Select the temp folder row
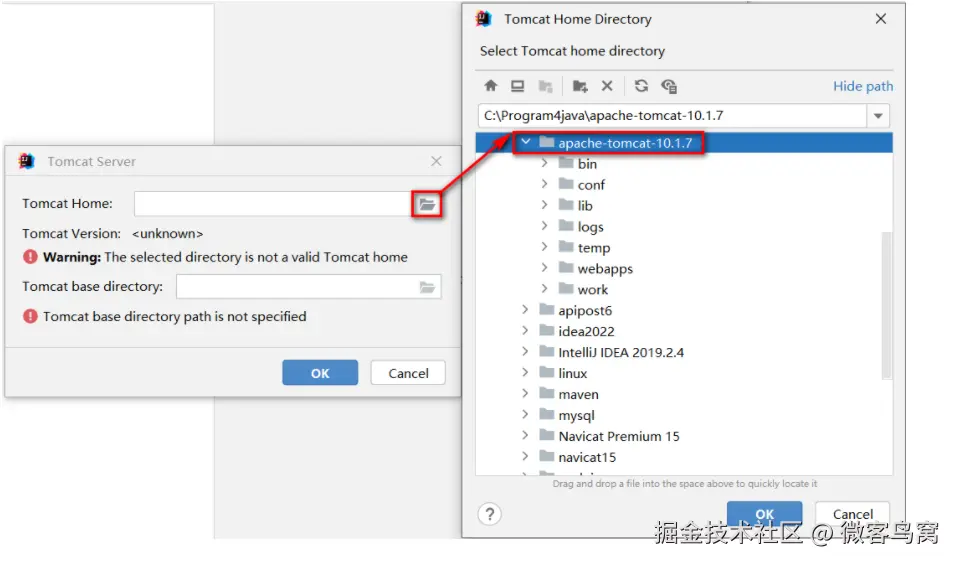The image size is (957, 564). (x=684, y=247)
